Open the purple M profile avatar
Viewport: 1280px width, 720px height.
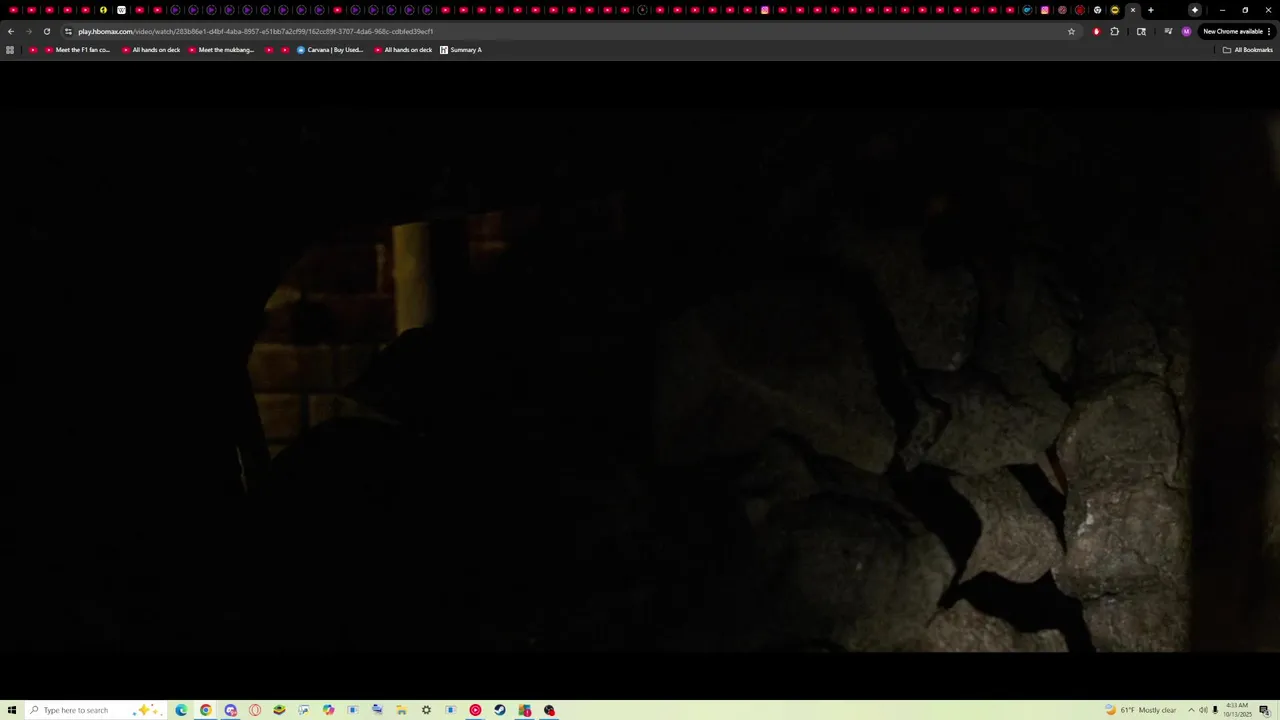click(1186, 31)
